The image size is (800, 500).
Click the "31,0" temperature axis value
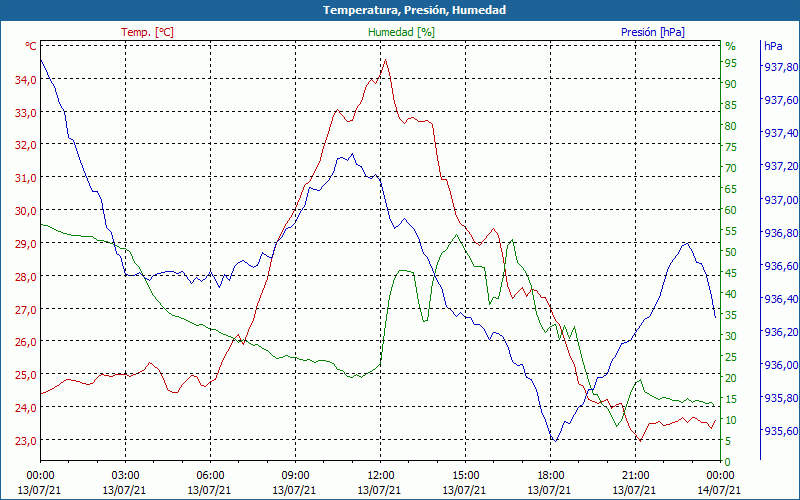[26, 178]
